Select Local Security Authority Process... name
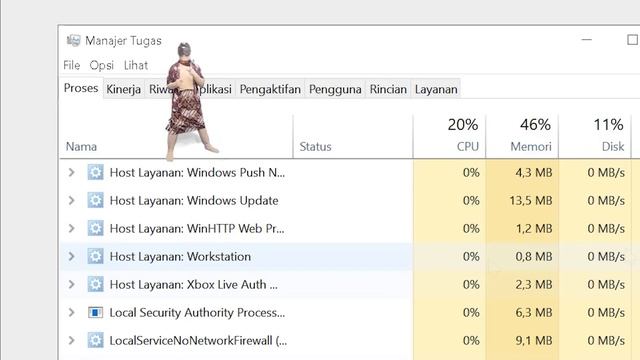The image size is (640, 360). point(197,313)
